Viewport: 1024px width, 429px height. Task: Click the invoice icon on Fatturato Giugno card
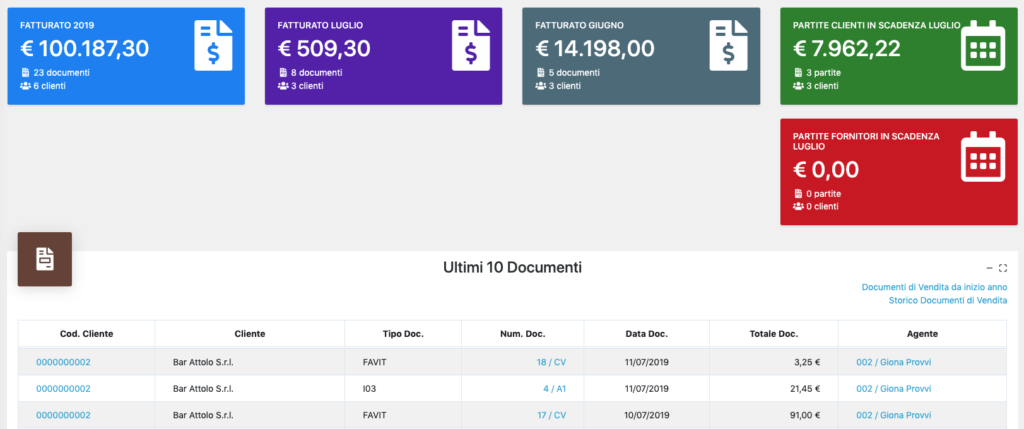(x=729, y=45)
